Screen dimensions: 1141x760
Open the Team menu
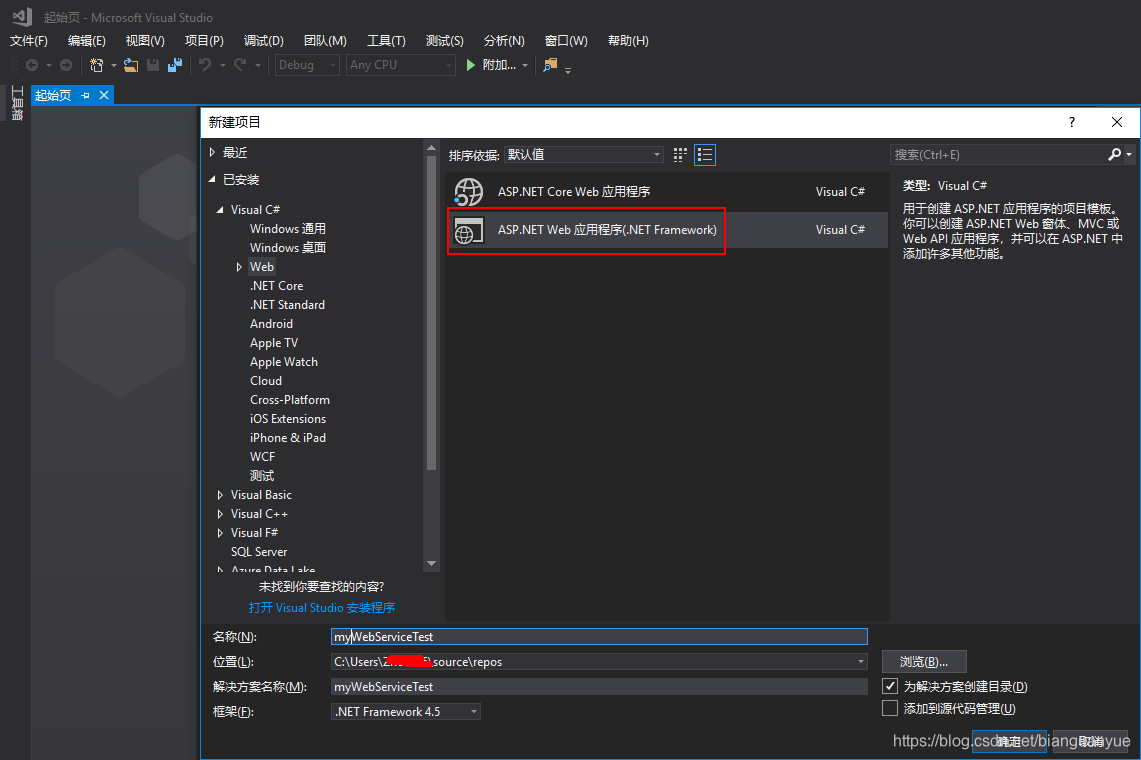click(325, 41)
